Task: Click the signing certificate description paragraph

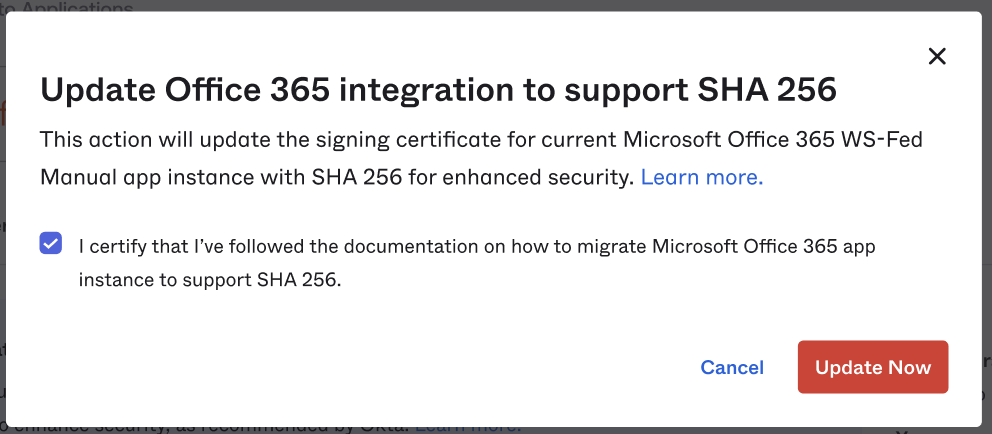Action: (x=480, y=158)
